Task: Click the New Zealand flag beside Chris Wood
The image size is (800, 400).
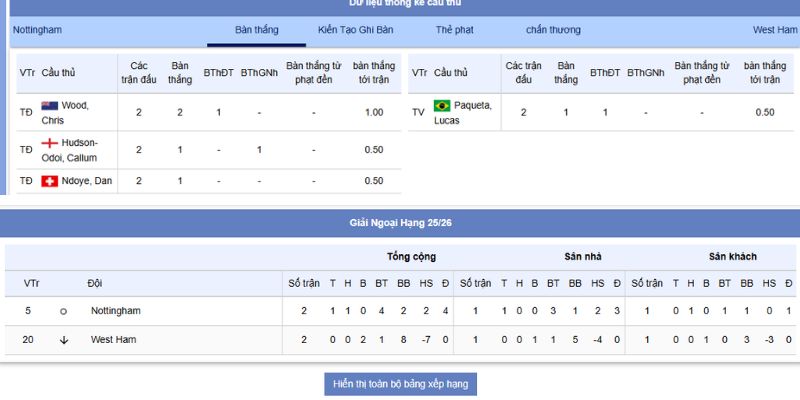Action: (x=50, y=105)
